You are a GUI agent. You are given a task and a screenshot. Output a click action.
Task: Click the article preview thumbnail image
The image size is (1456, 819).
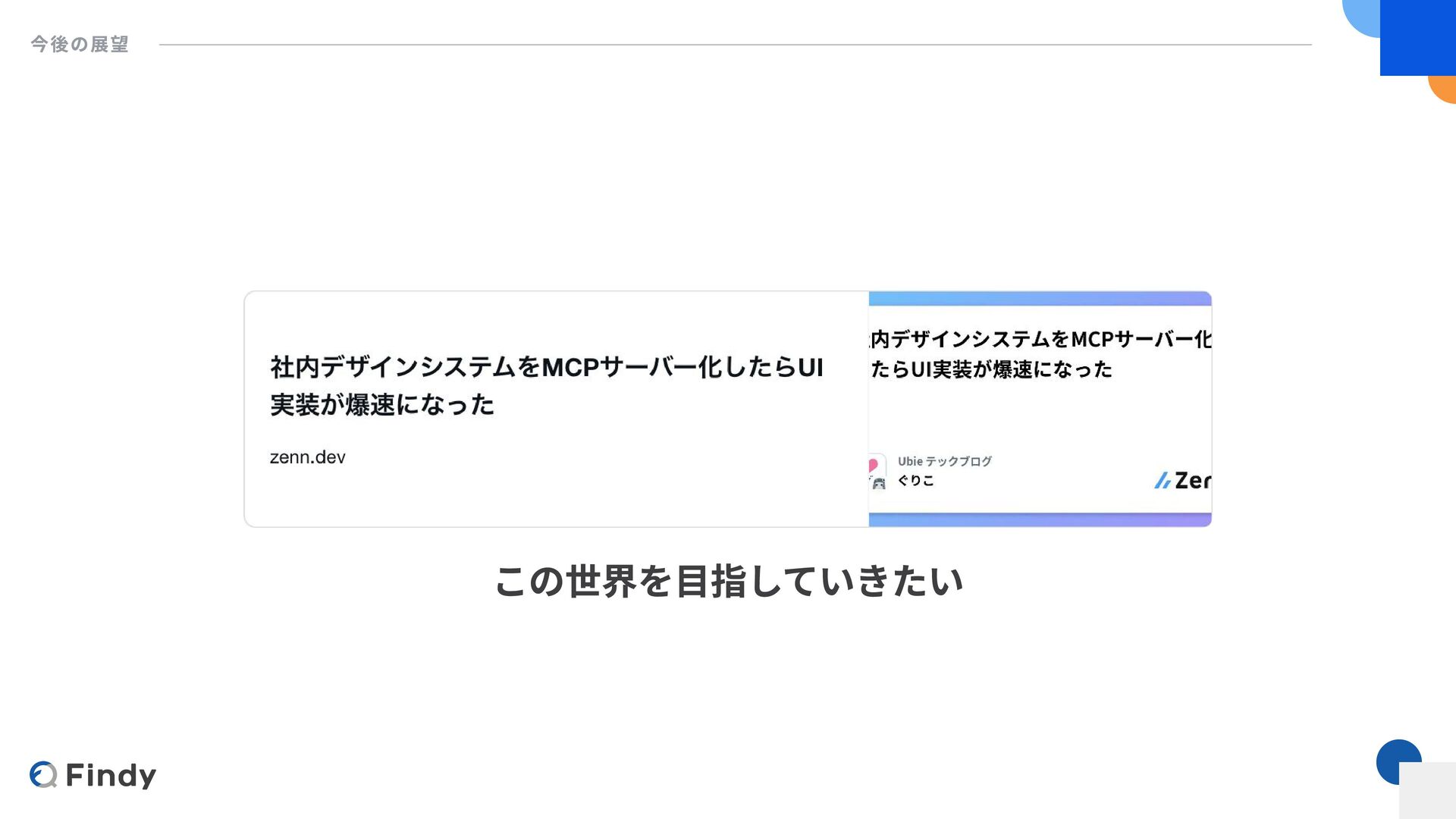click(1040, 409)
